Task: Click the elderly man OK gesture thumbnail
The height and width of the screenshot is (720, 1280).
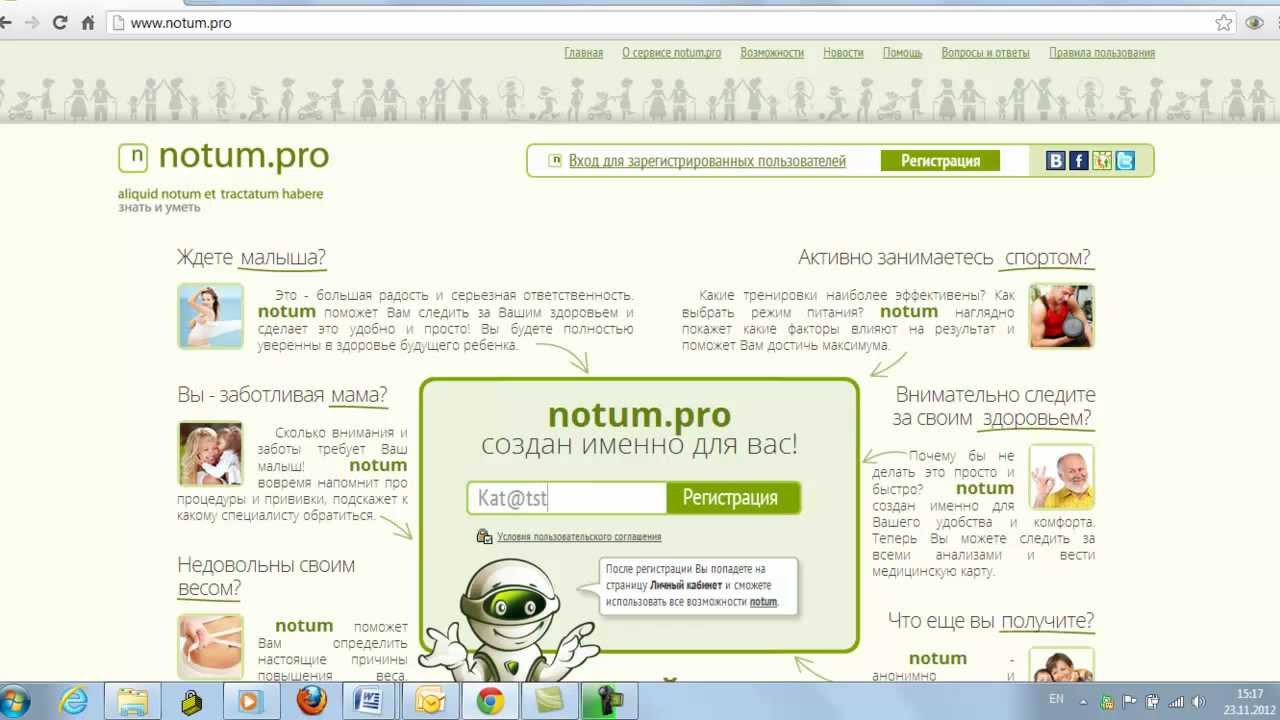Action: coord(1062,477)
